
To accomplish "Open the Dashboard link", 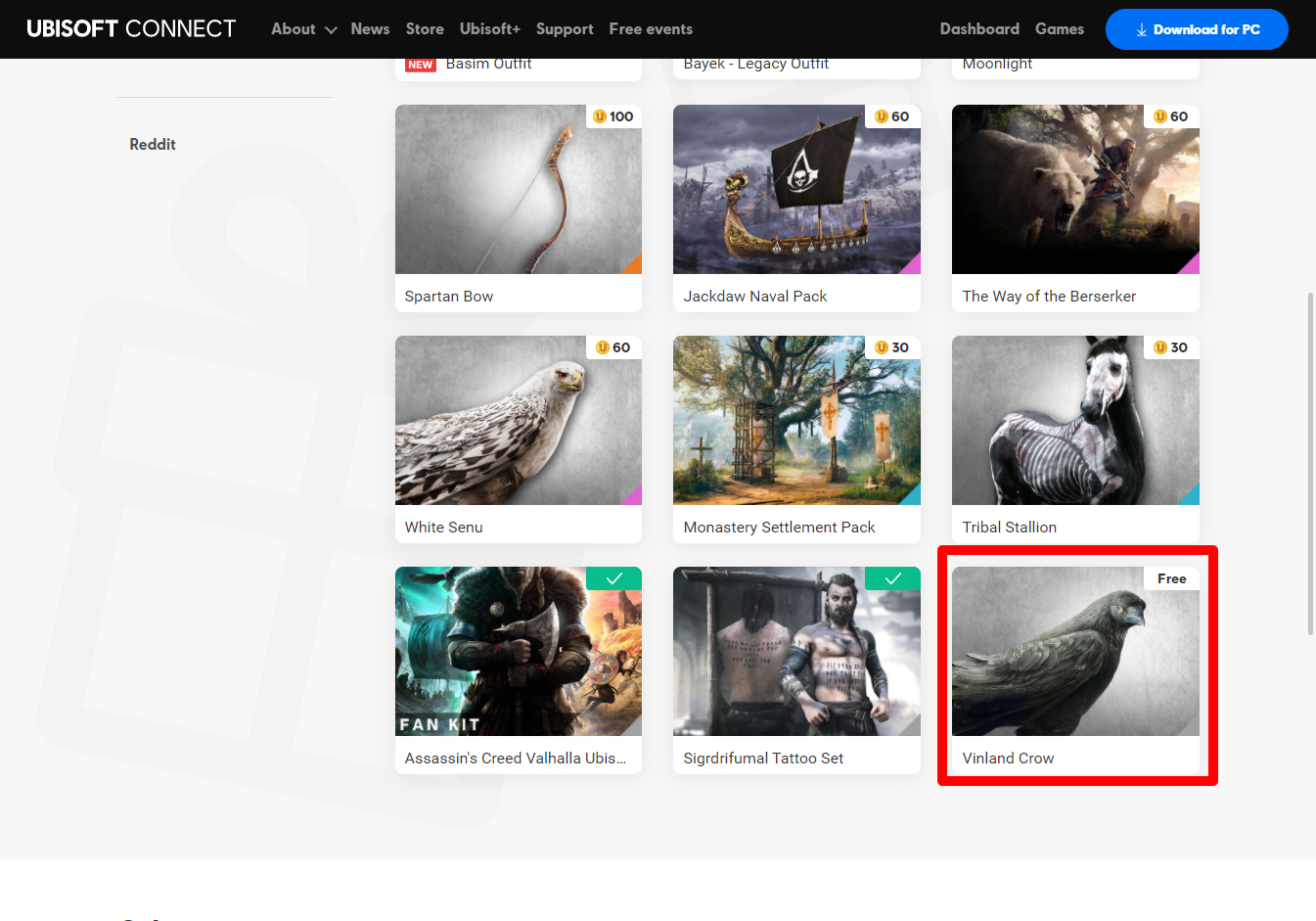I will [979, 29].
